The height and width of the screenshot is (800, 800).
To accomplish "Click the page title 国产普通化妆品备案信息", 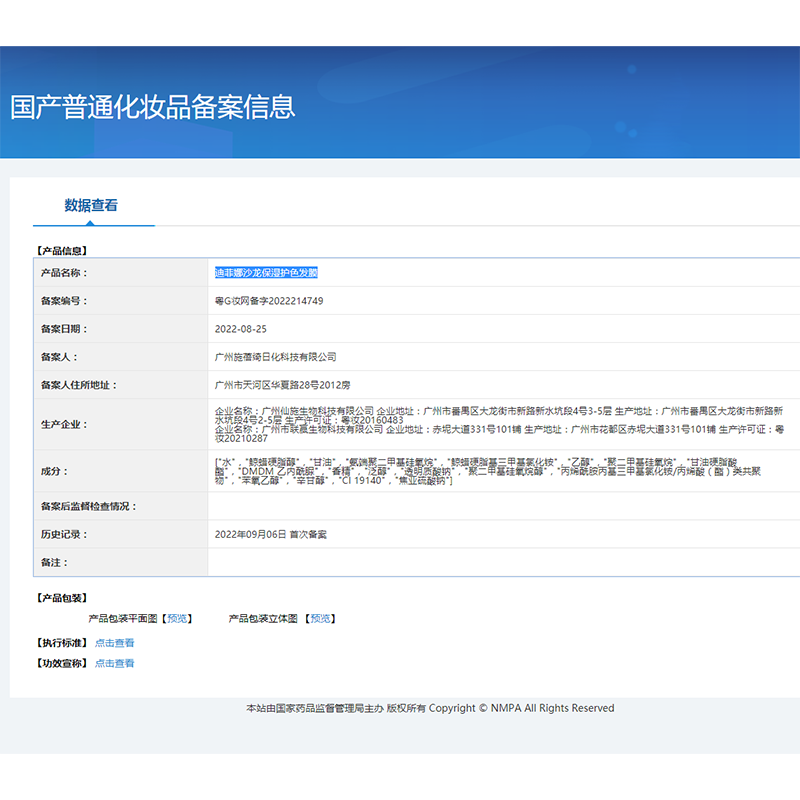I will coord(153,107).
